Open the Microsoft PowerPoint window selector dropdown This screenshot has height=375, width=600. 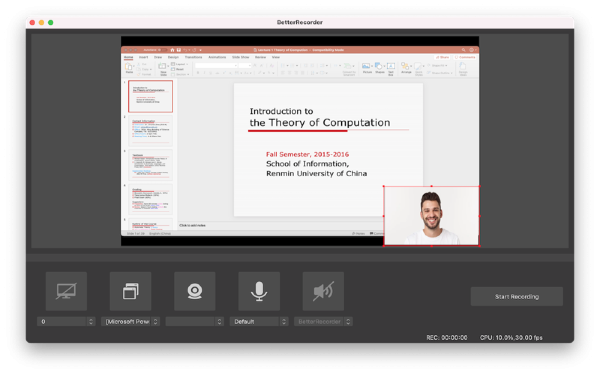pyautogui.click(x=130, y=321)
